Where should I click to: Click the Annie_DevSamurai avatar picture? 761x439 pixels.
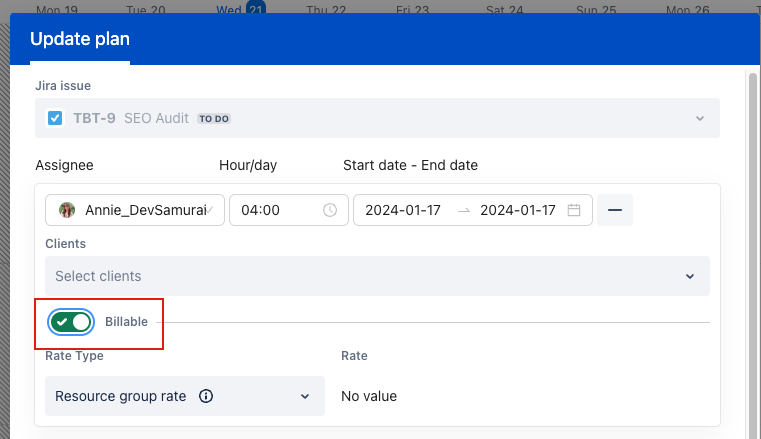click(67, 210)
